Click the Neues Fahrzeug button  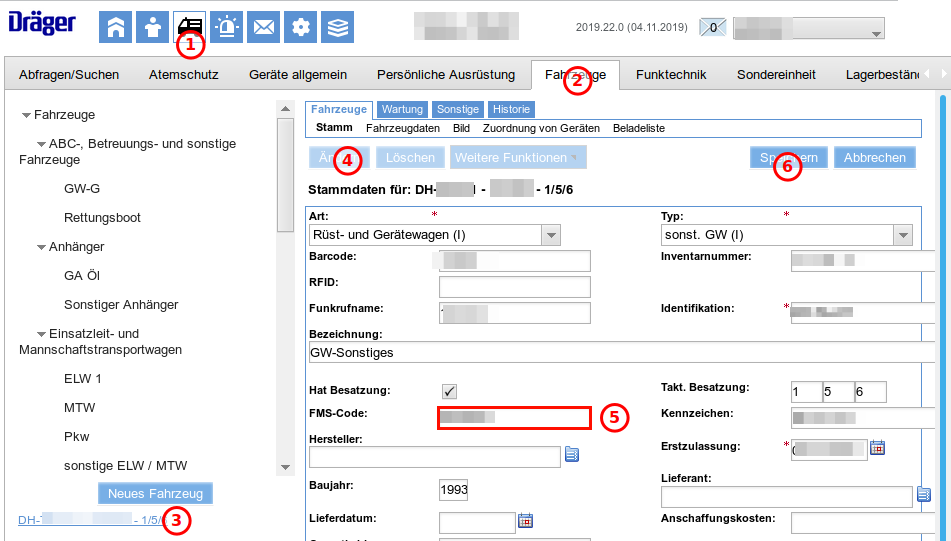155,494
